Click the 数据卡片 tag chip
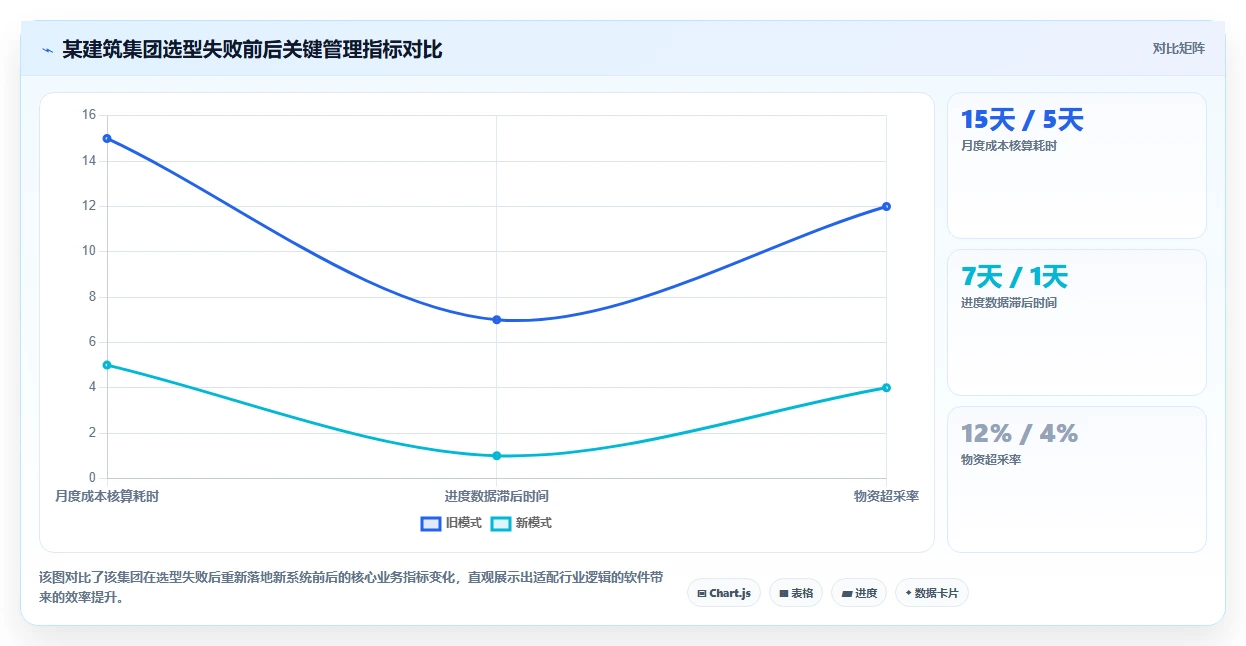Viewport: 1246px width, 646px height. point(932,593)
